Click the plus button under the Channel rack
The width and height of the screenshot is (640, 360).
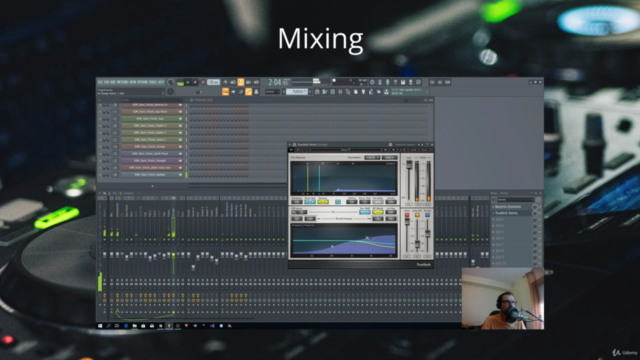152,186
